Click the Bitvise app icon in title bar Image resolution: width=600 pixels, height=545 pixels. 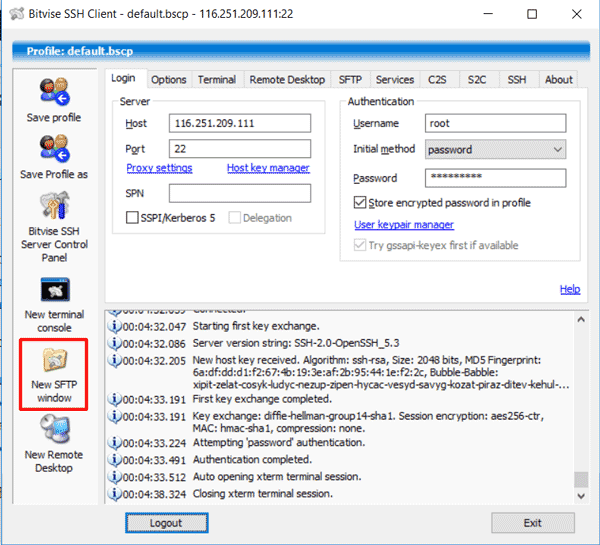coord(16,14)
